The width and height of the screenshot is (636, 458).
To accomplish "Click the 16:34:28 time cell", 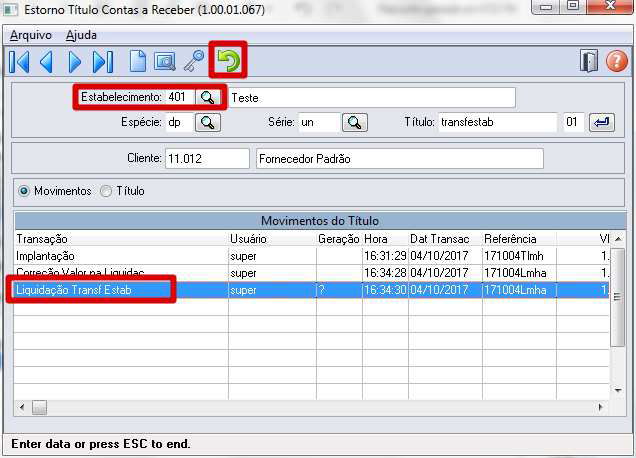I will tap(385, 273).
